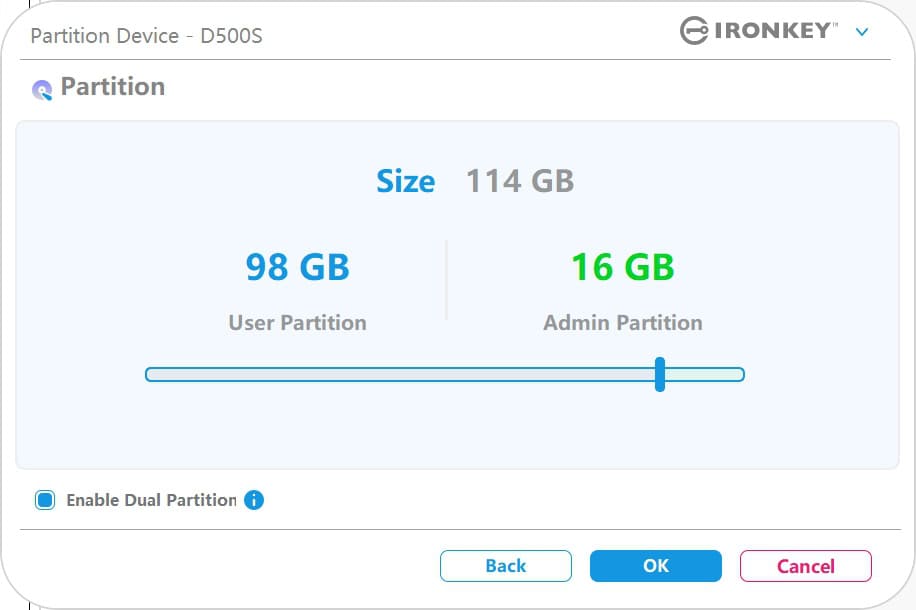This screenshot has width=916, height=610.
Task: Confirm the partition with the OK button
Action: click(x=655, y=566)
